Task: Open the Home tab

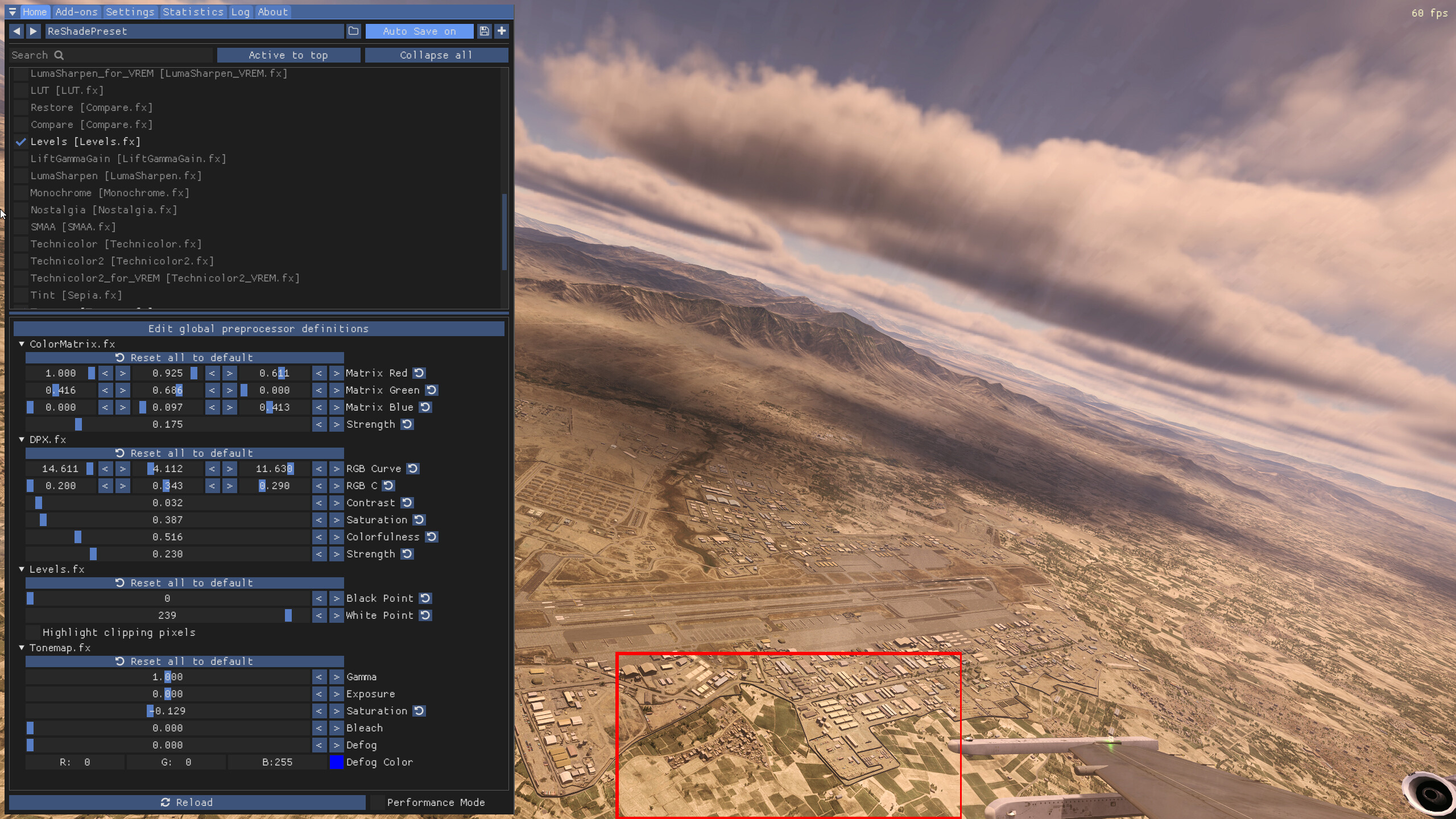Action: 35,12
